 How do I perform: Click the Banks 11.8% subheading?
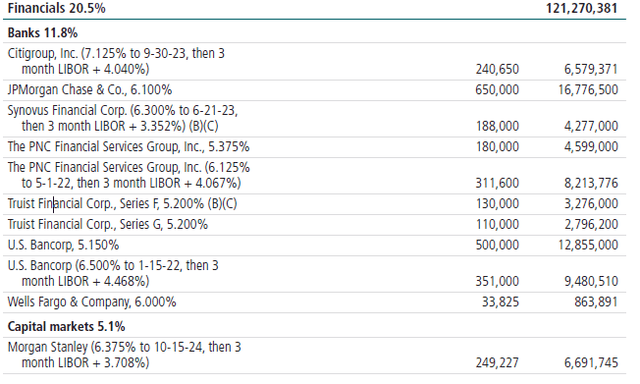42,33
